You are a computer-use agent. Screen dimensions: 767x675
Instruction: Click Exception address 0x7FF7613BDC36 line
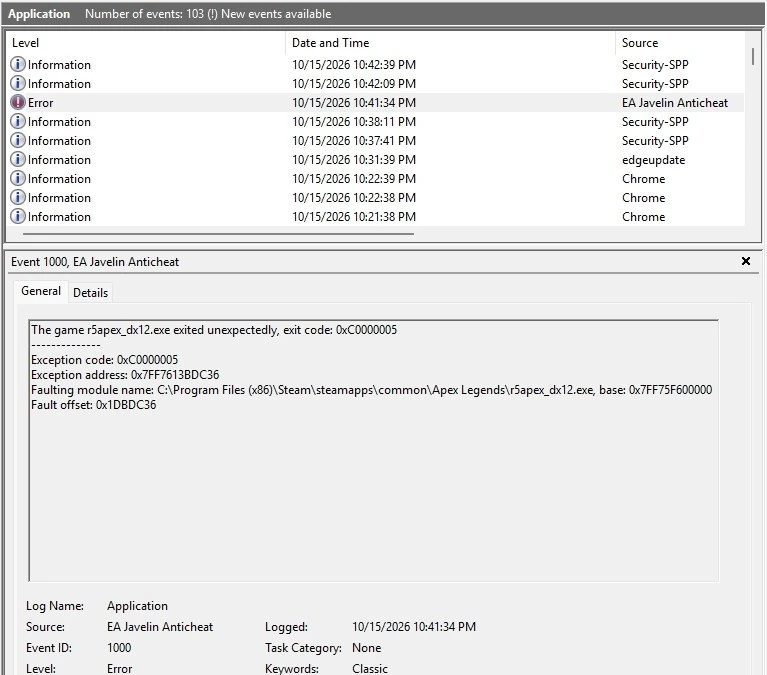coord(125,375)
